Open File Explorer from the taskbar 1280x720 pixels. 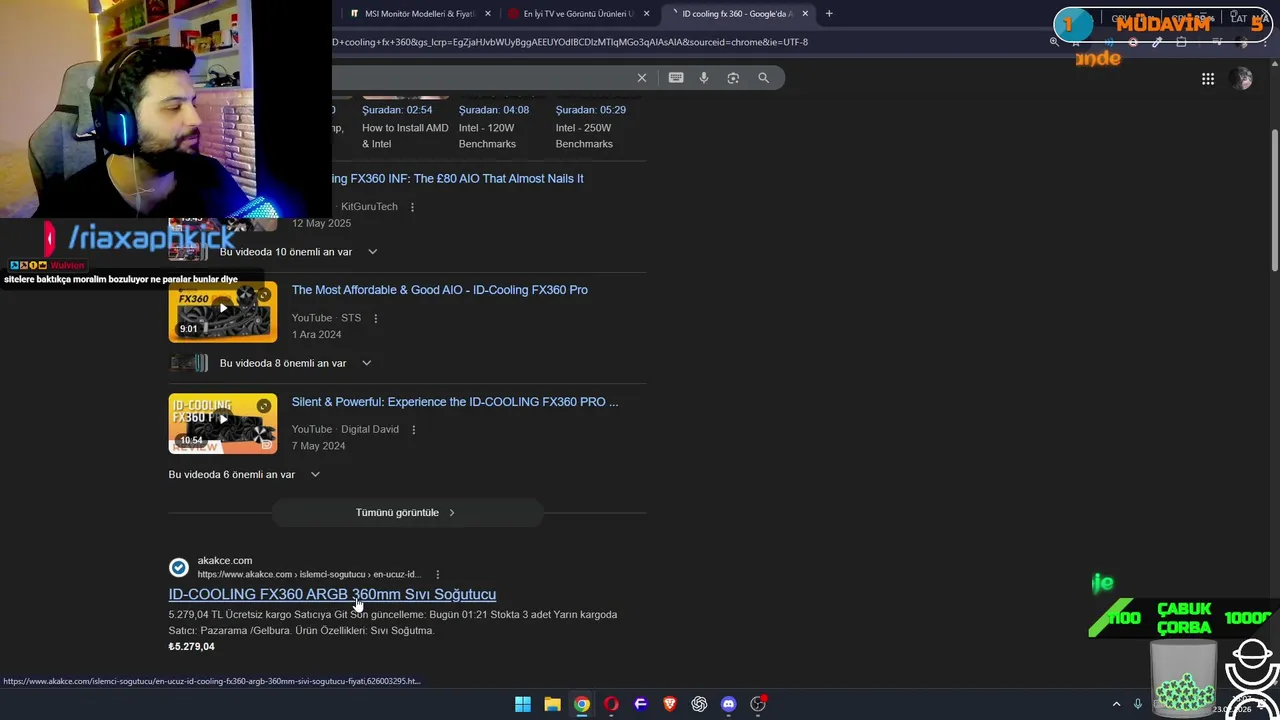(x=552, y=704)
